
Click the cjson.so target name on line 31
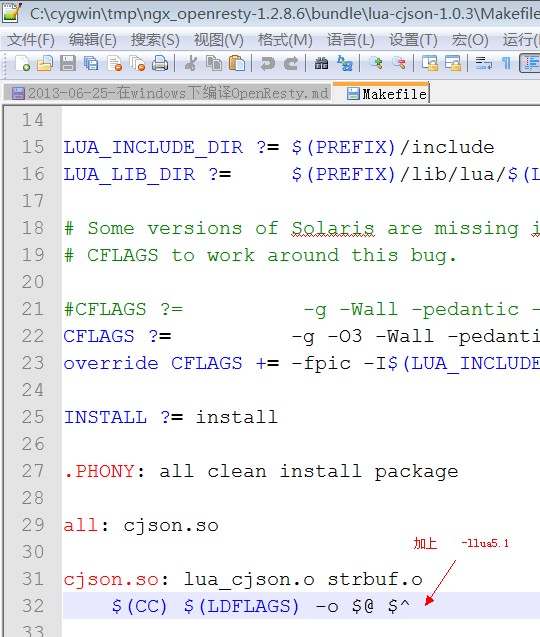(111, 580)
